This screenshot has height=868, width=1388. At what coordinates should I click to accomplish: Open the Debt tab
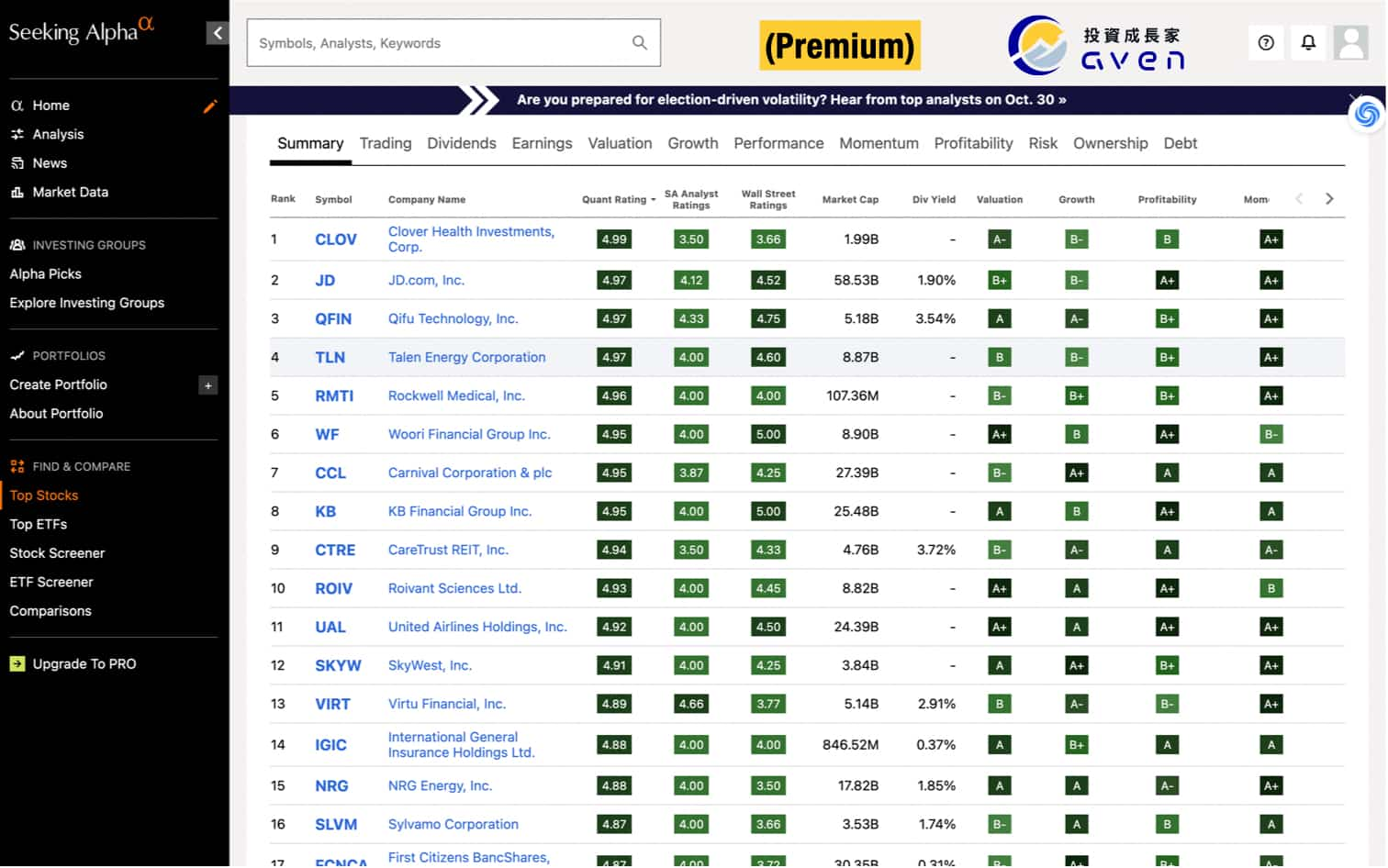pos(1181,143)
